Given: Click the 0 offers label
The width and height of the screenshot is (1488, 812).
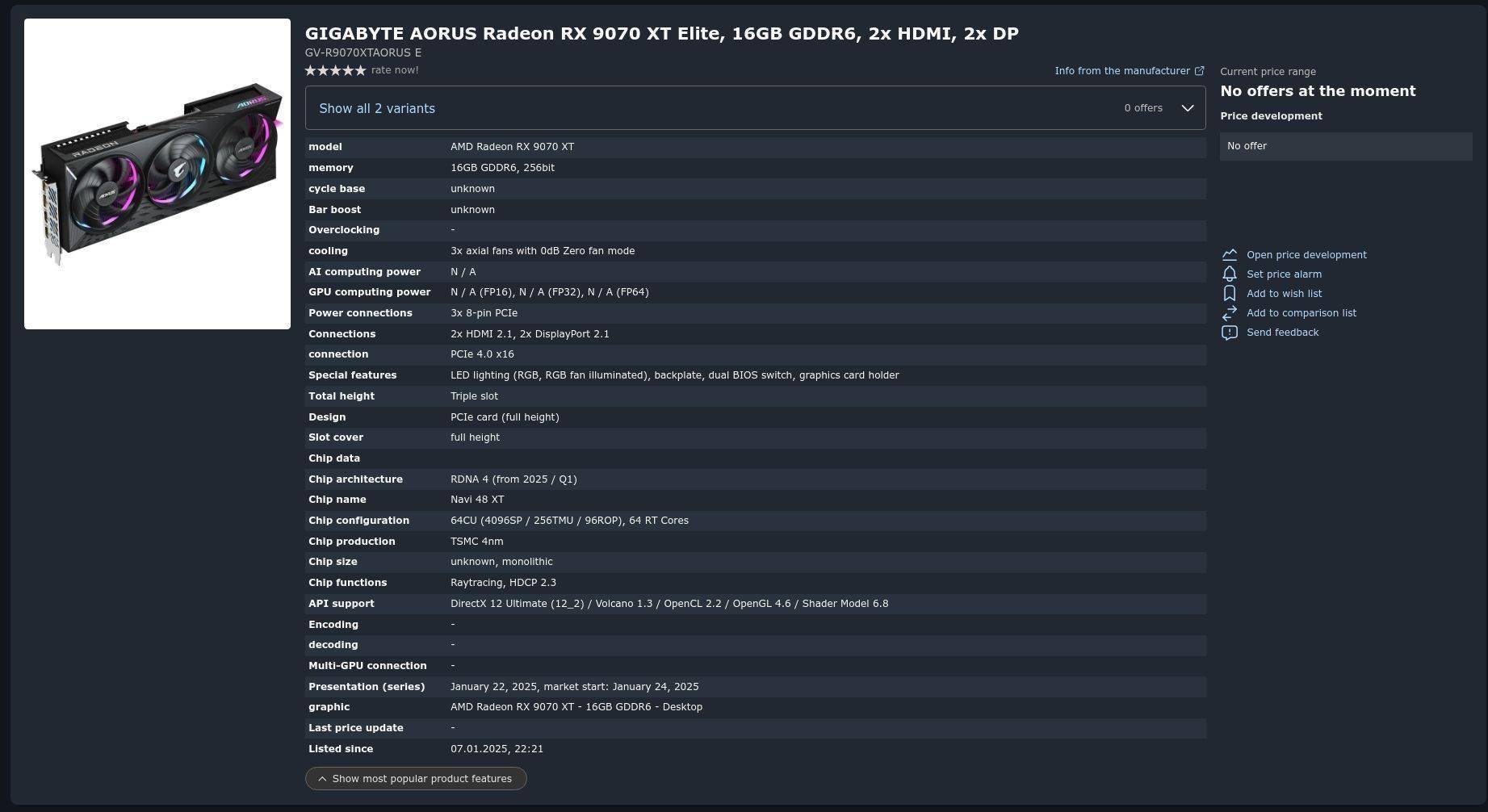Looking at the screenshot, I should coord(1143,108).
